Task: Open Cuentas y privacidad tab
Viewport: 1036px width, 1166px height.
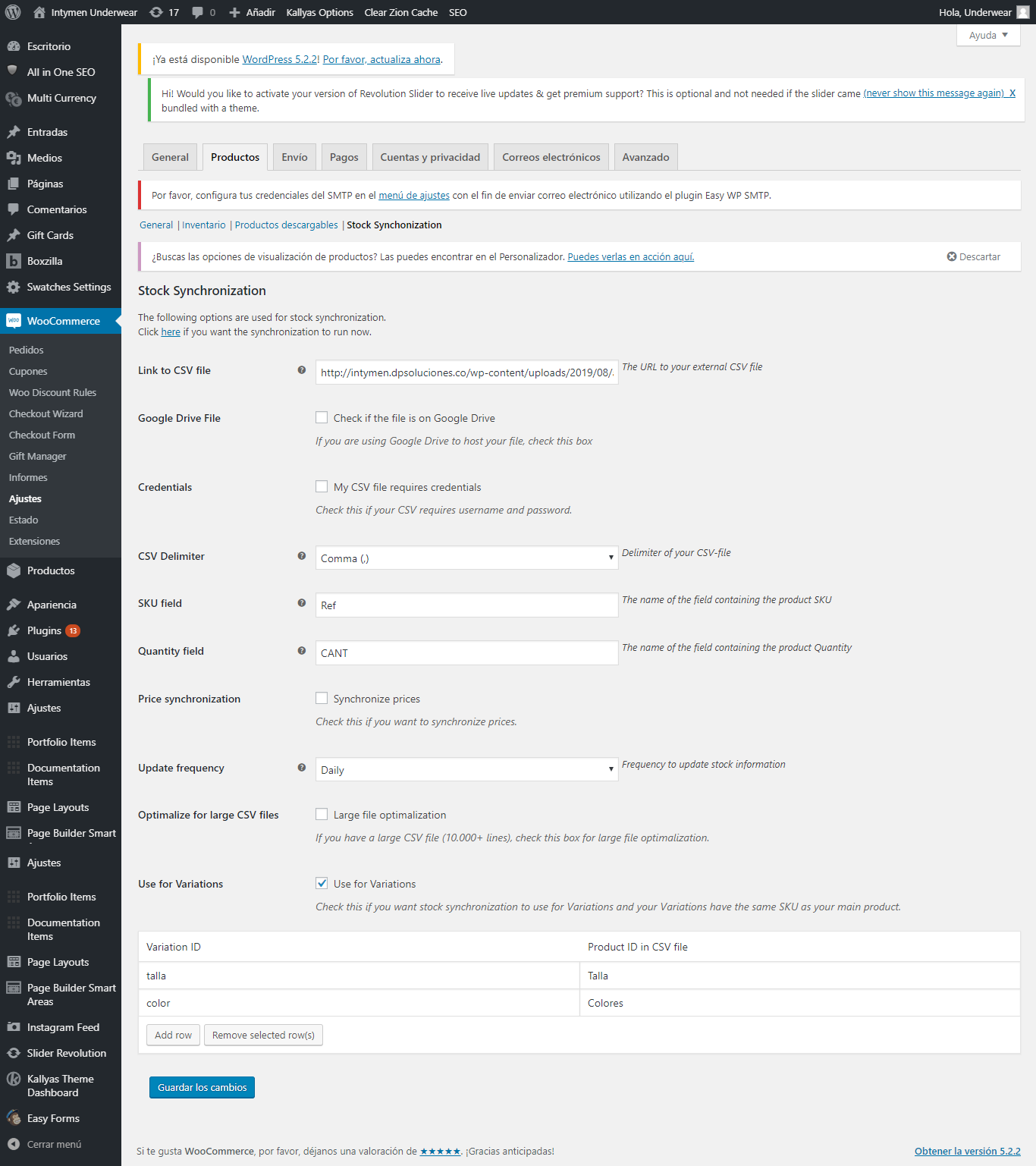Action: [430, 157]
